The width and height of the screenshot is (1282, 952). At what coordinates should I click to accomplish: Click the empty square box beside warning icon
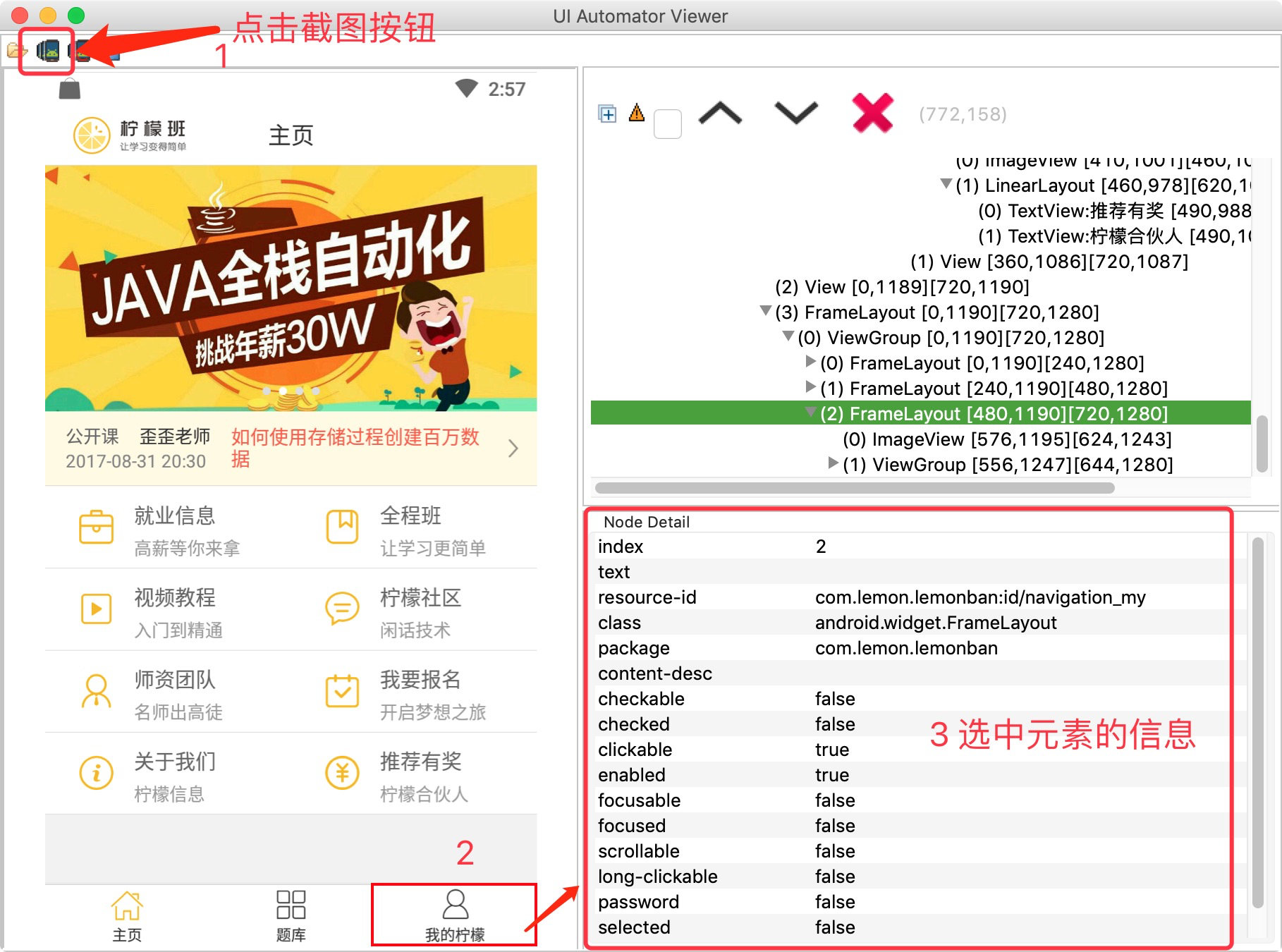tap(667, 124)
